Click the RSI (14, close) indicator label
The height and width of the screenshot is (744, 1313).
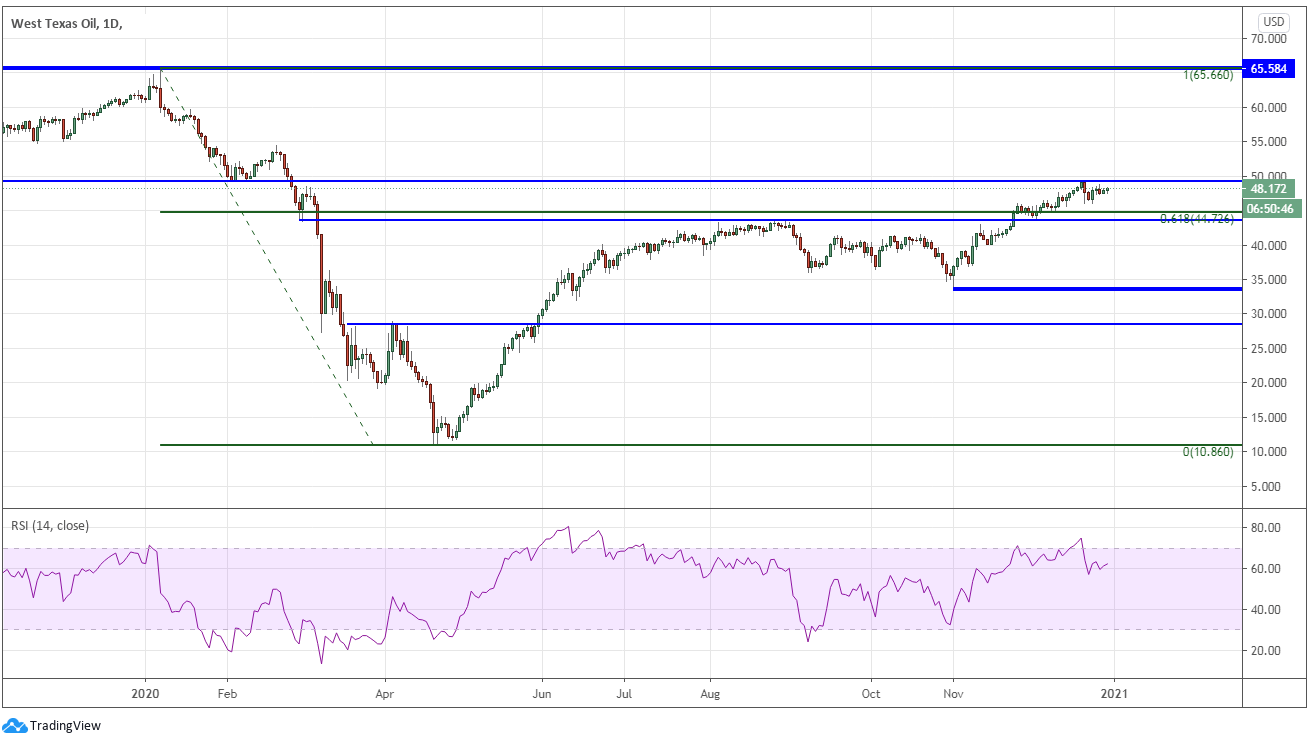tap(50, 526)
